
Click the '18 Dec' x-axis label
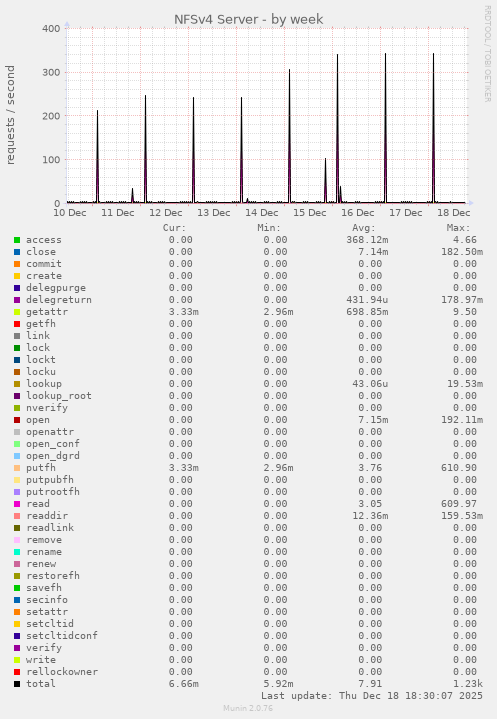tap(453, 213)
